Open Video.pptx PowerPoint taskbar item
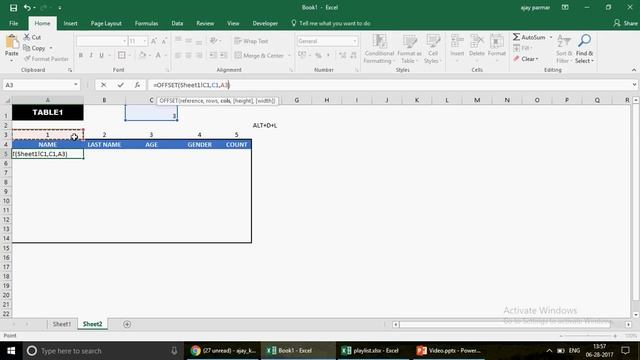 click(x=449, y=351)
